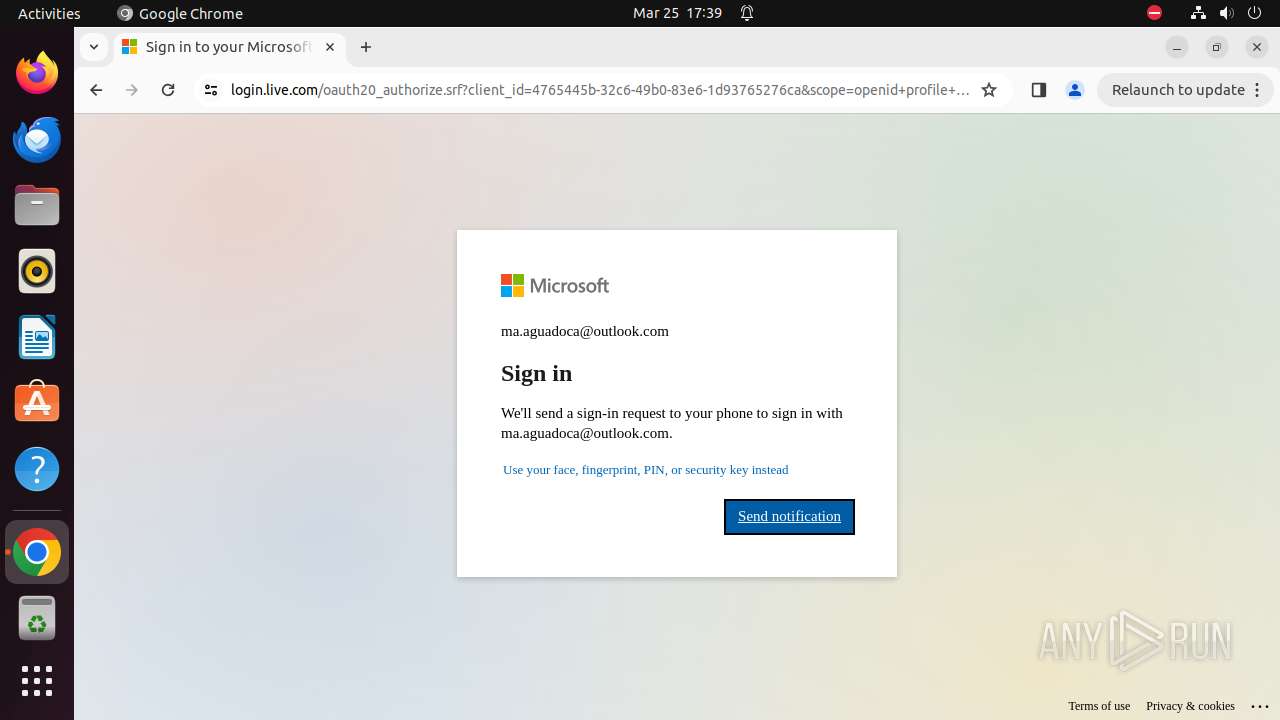Launch LibreOffice Writer from the dock
The width and height of the screenshot is (1280, 720).
click(37, 337)
